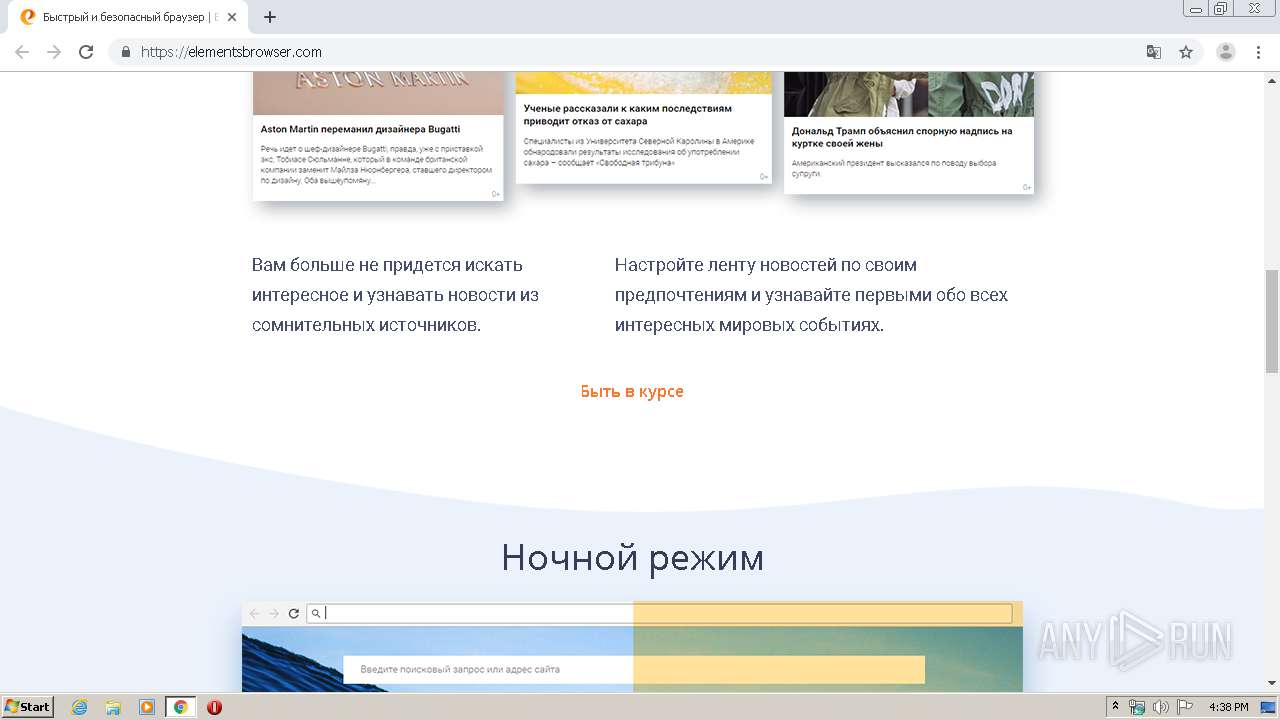Open the Chrome three-dot menu
This screenshot has height=720, width=1280.
pos(1259,52)
